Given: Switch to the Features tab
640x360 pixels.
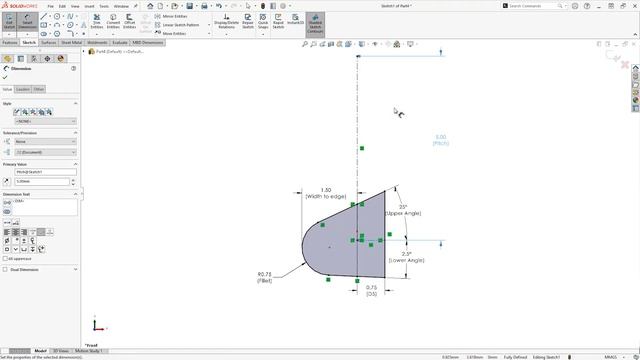Looking at the screenshot, I should coord(10,42).
